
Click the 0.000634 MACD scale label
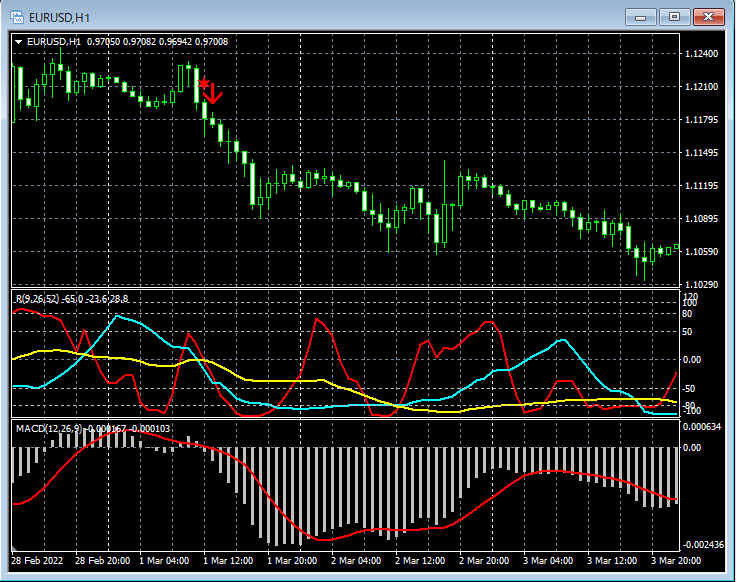pyautogui.click(x=704, y=427)
